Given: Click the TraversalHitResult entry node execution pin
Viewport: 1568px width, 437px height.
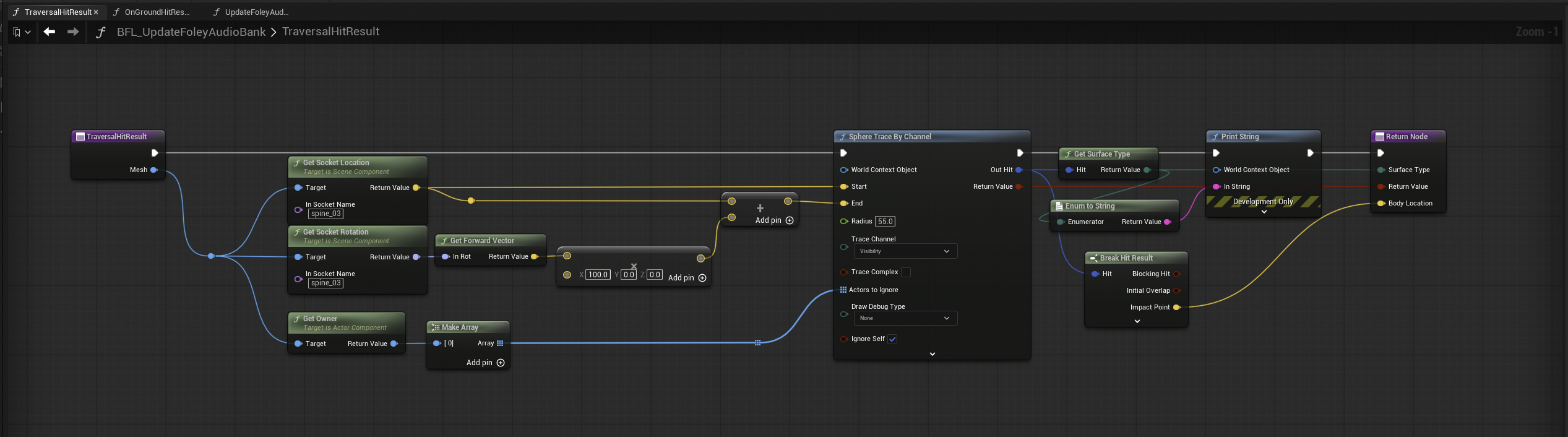Looking at the screenshot, I should click(155, 153).
